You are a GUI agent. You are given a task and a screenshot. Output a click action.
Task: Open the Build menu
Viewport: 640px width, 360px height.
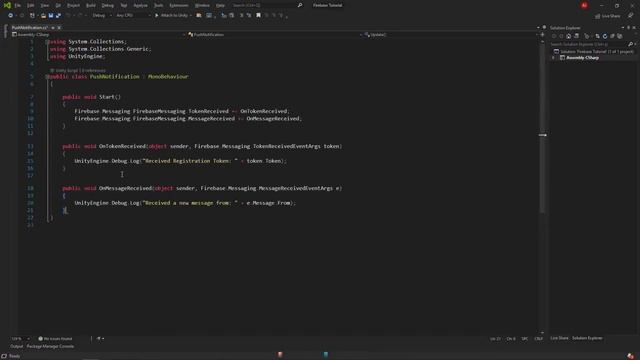coord(91,5)
